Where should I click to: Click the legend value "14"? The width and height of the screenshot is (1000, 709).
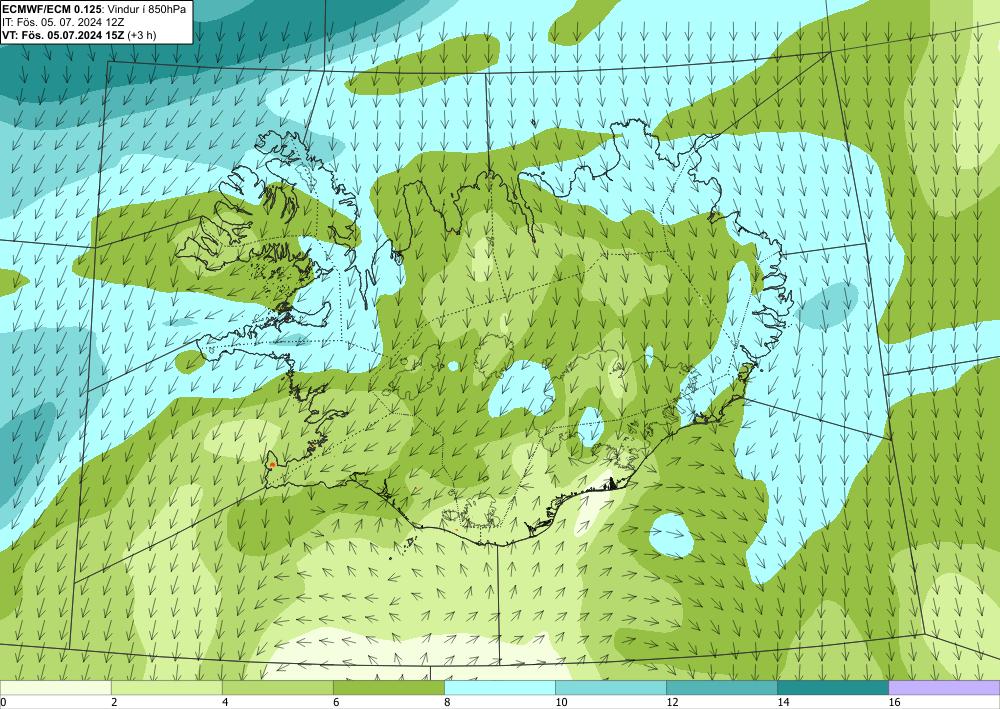783,702
